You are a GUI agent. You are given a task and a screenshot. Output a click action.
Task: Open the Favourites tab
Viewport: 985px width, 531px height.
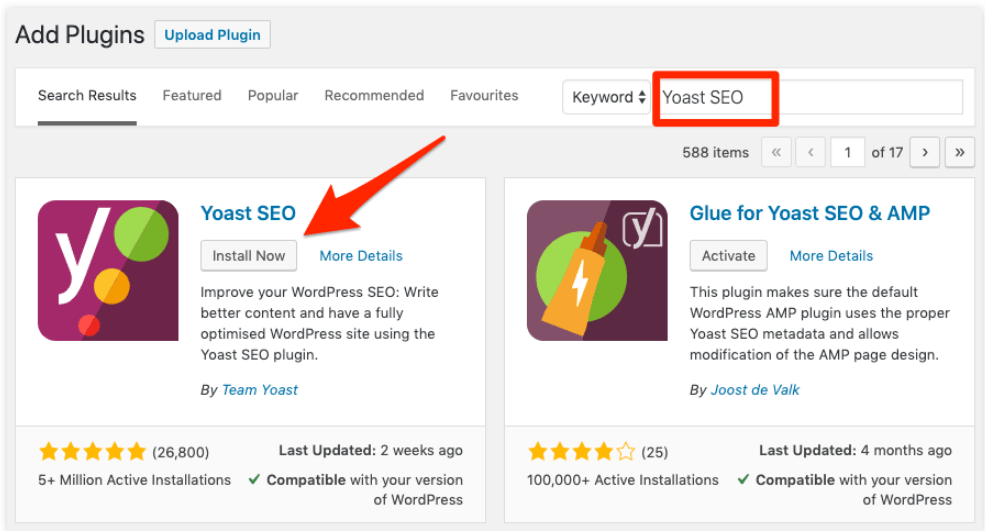coord(484,96)
